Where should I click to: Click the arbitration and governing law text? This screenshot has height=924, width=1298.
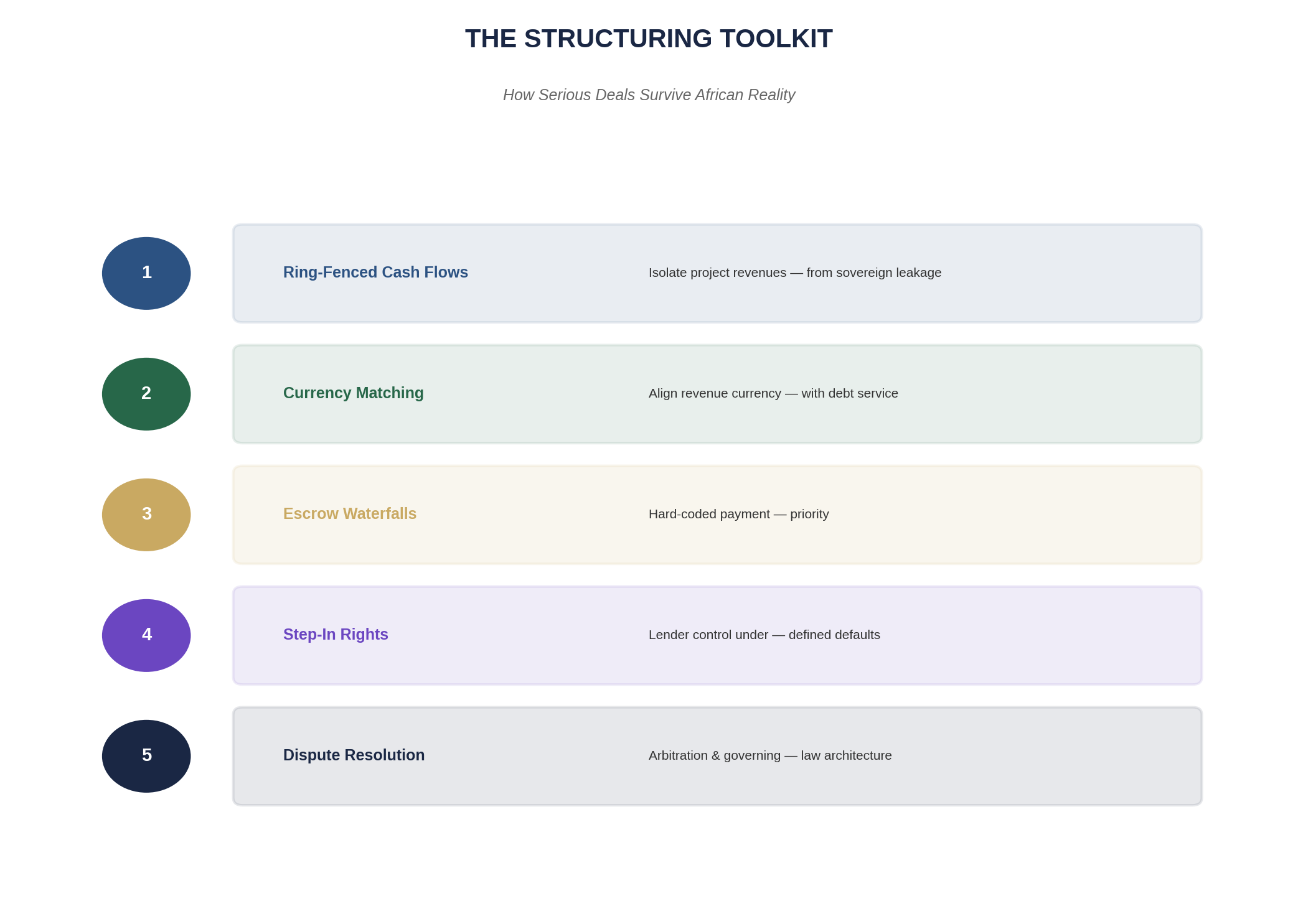770,755
